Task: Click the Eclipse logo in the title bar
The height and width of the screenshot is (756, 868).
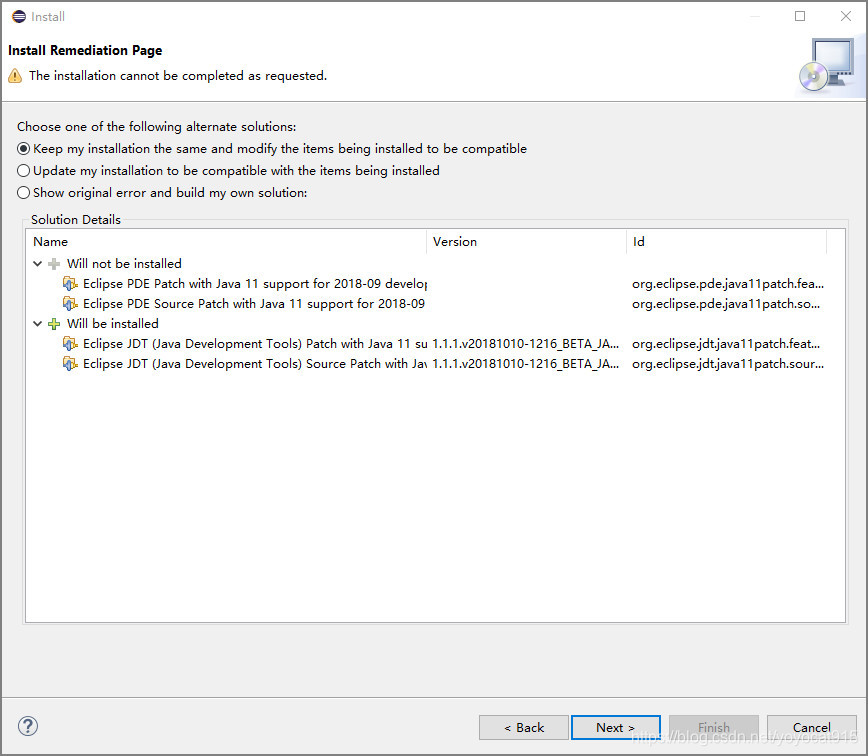Action: [x=19, y=17]
